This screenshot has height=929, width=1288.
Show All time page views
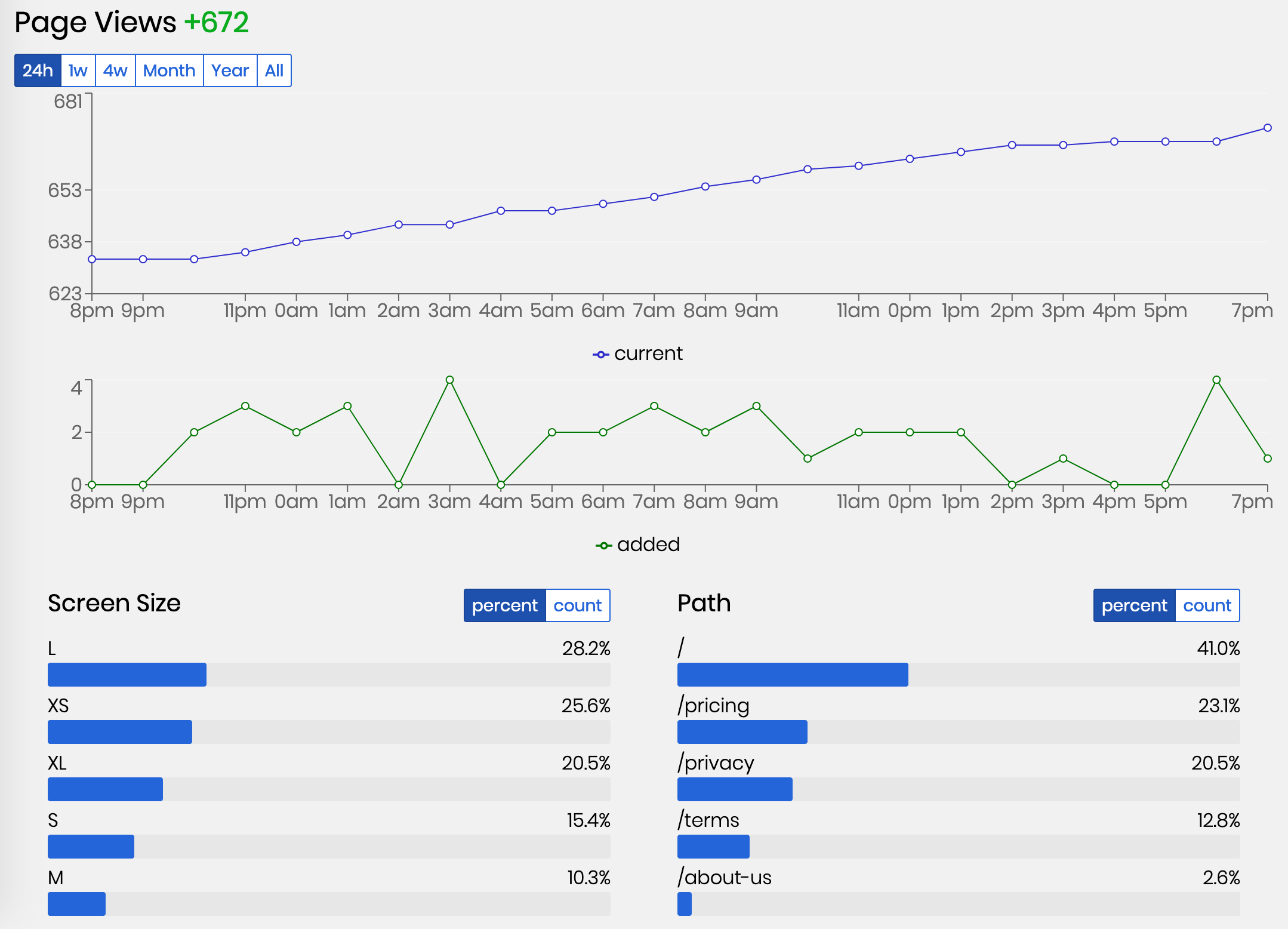pyautogui.click(x=274, y=70)
